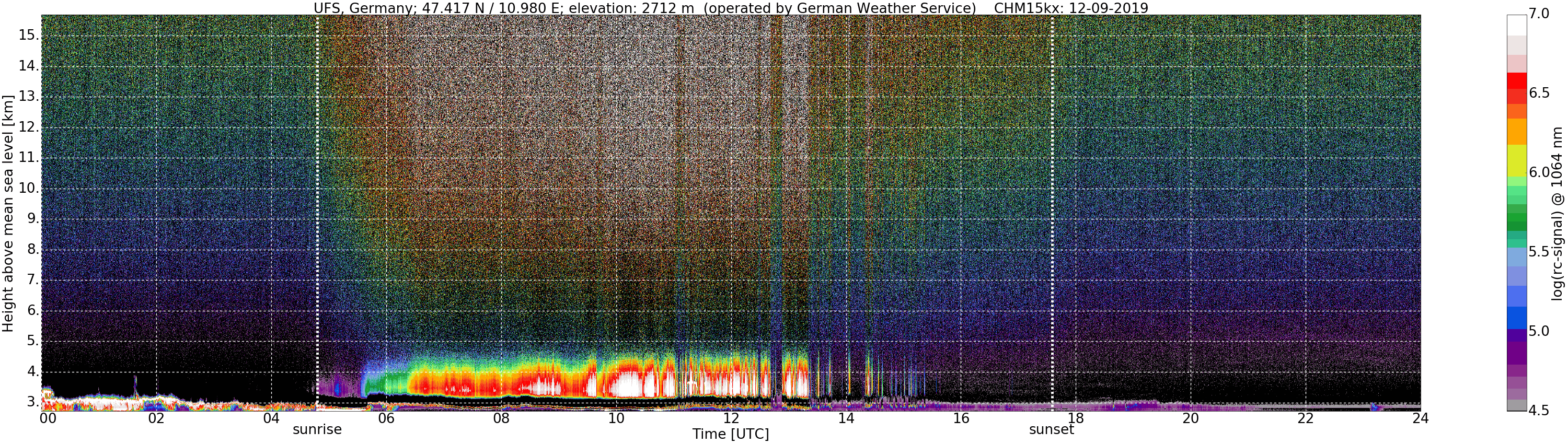Viewport: 1568px width, 444px height.
Task: Click the y-axis tick label '8.'
Action: 33,249
